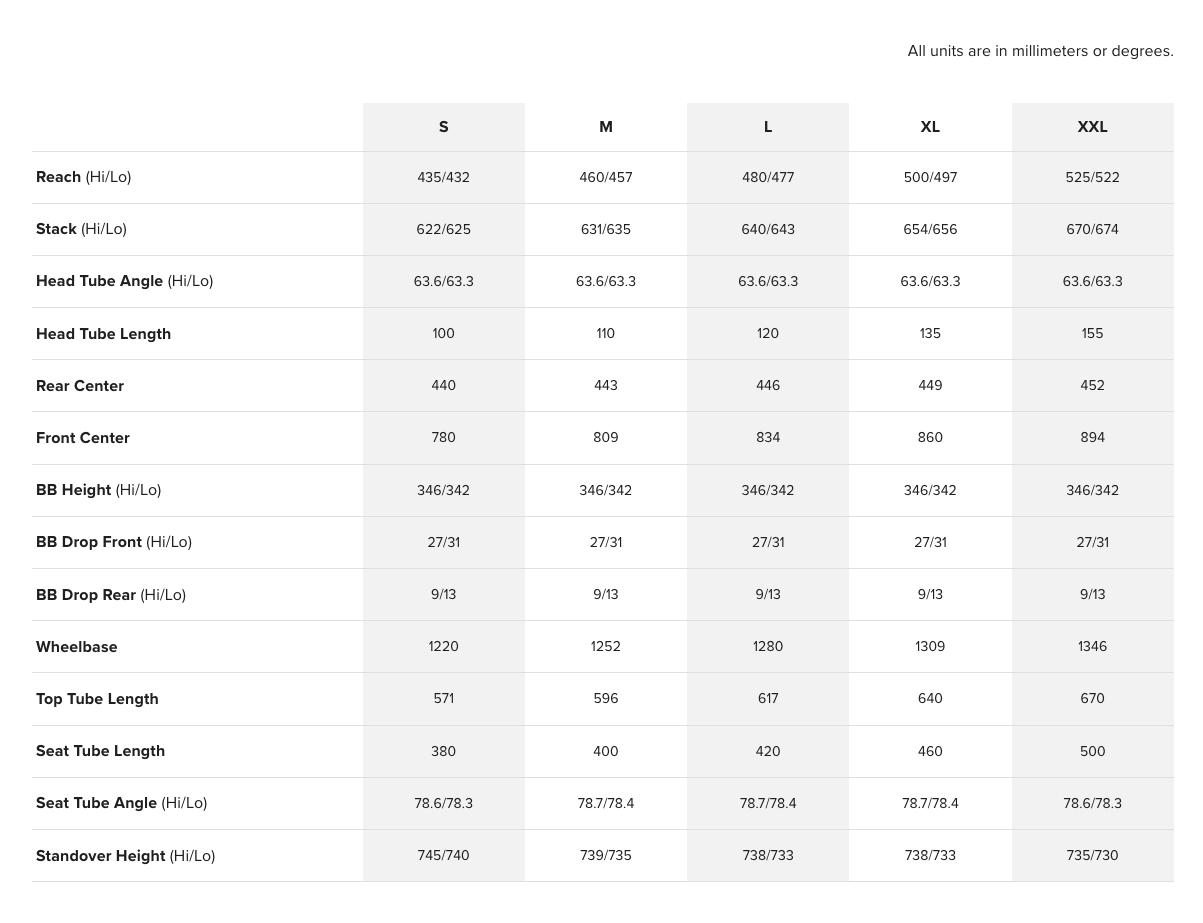Click the units note about millimeters or degrees
Viewport: 1203px width, 923px height.
point(1040,51)
